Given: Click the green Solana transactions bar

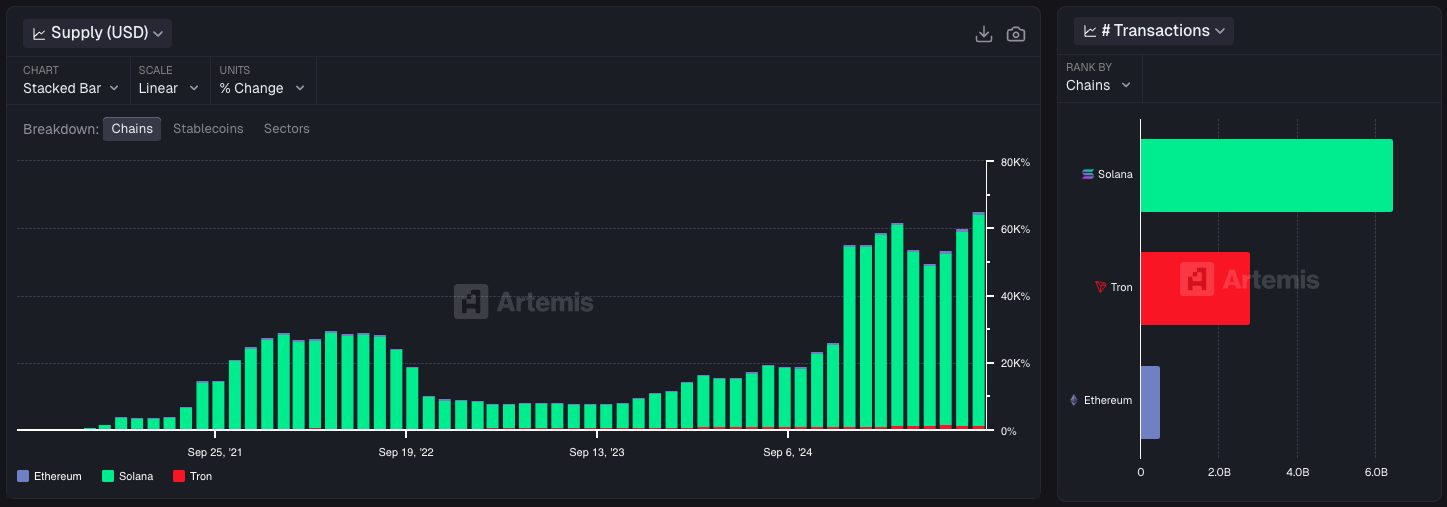Looking at the screenshot, I should [x=1266, y=175].
